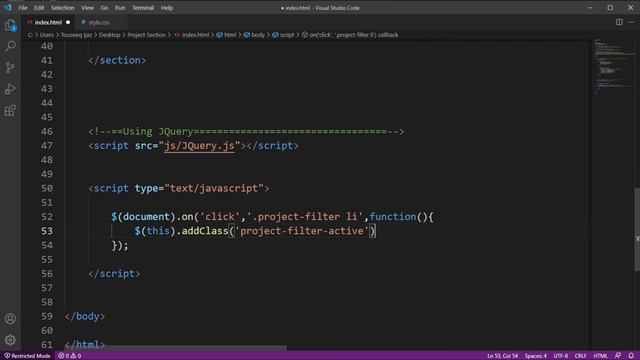Open the Terminal menu

click(143, 8)
